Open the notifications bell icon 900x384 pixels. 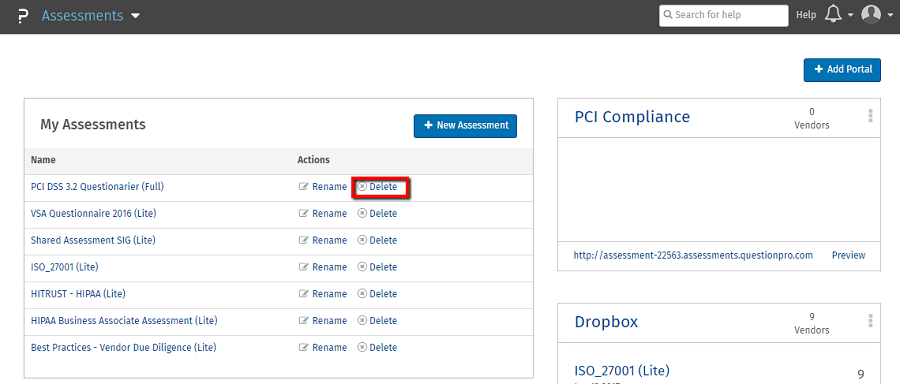pyautogui.click(x=833, y=15)
